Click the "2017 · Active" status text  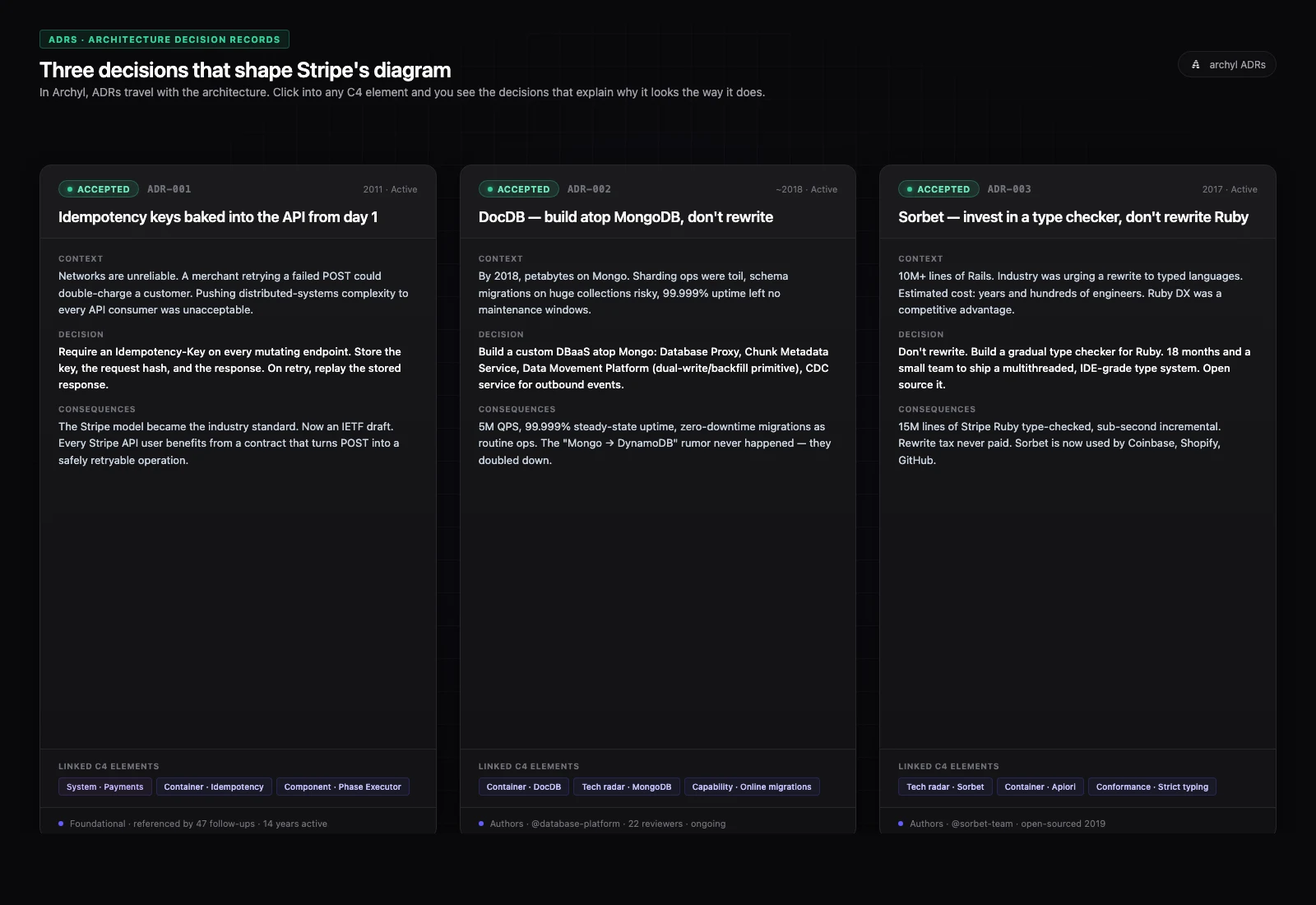[x=1230, y=189]
